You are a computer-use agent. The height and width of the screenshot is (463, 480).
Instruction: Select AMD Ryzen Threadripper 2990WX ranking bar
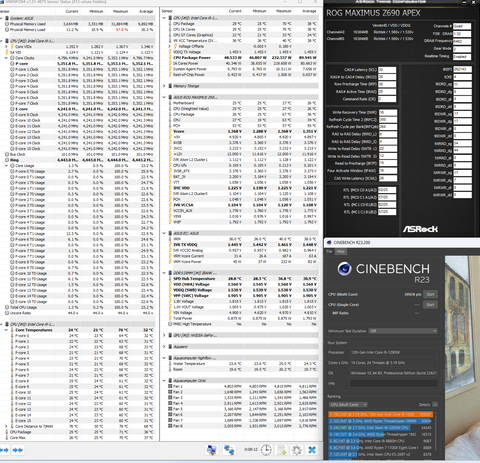point(380,421)
